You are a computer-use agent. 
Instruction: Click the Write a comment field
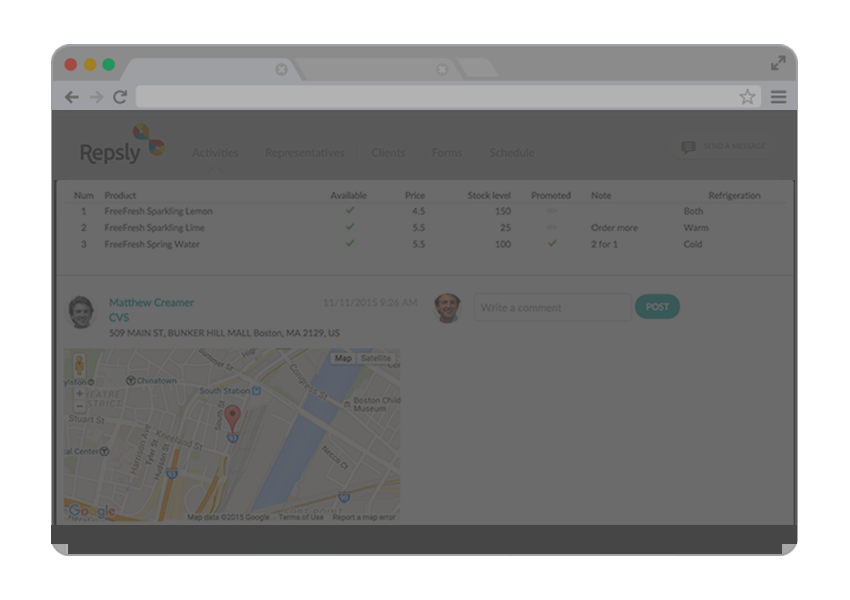[x=551, y=307]
